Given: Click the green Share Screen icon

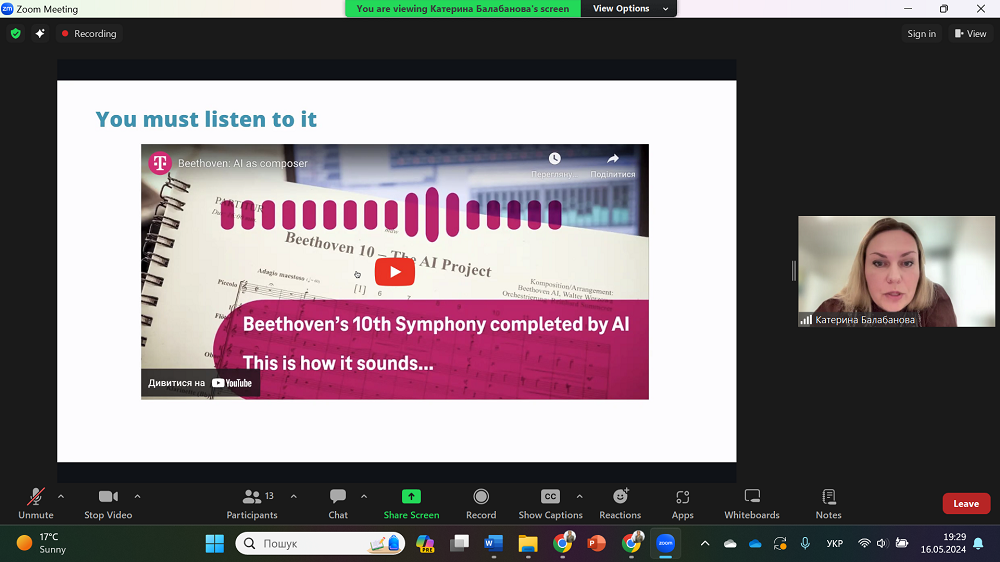Looking at the screenshot, I should (411, 497).
